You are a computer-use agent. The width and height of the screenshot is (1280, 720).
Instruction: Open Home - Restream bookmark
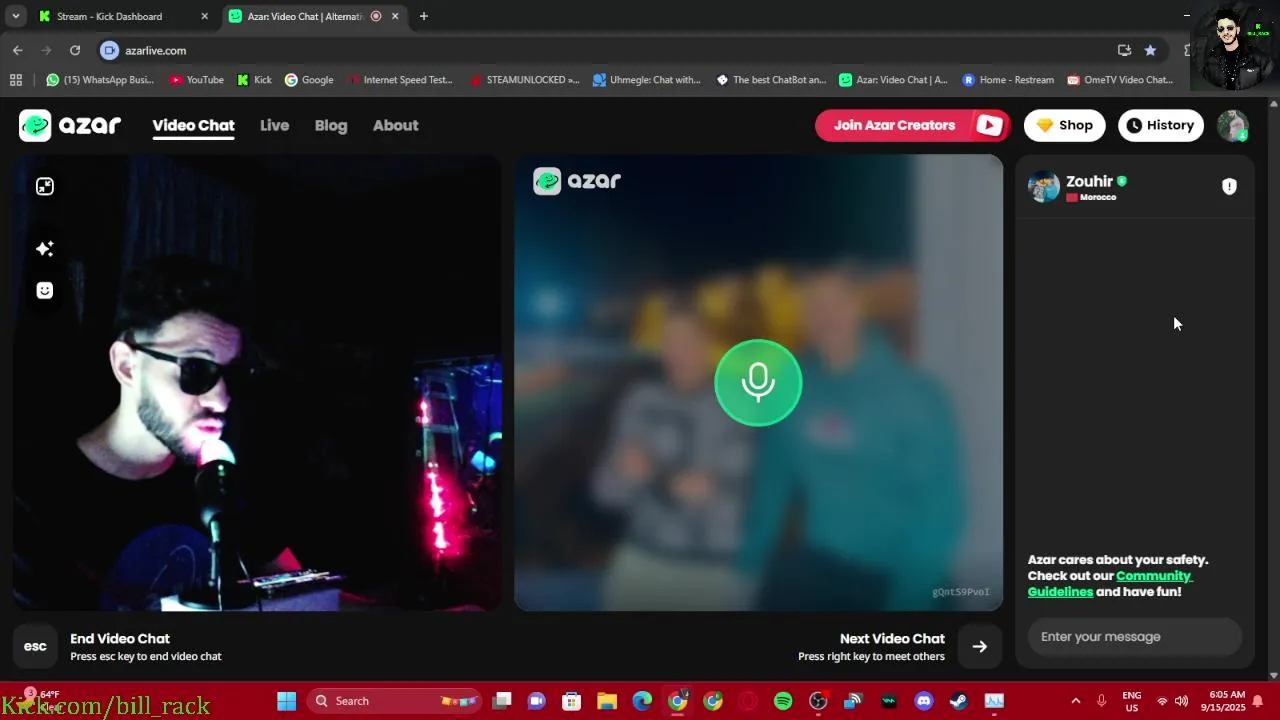point(1008,80)
